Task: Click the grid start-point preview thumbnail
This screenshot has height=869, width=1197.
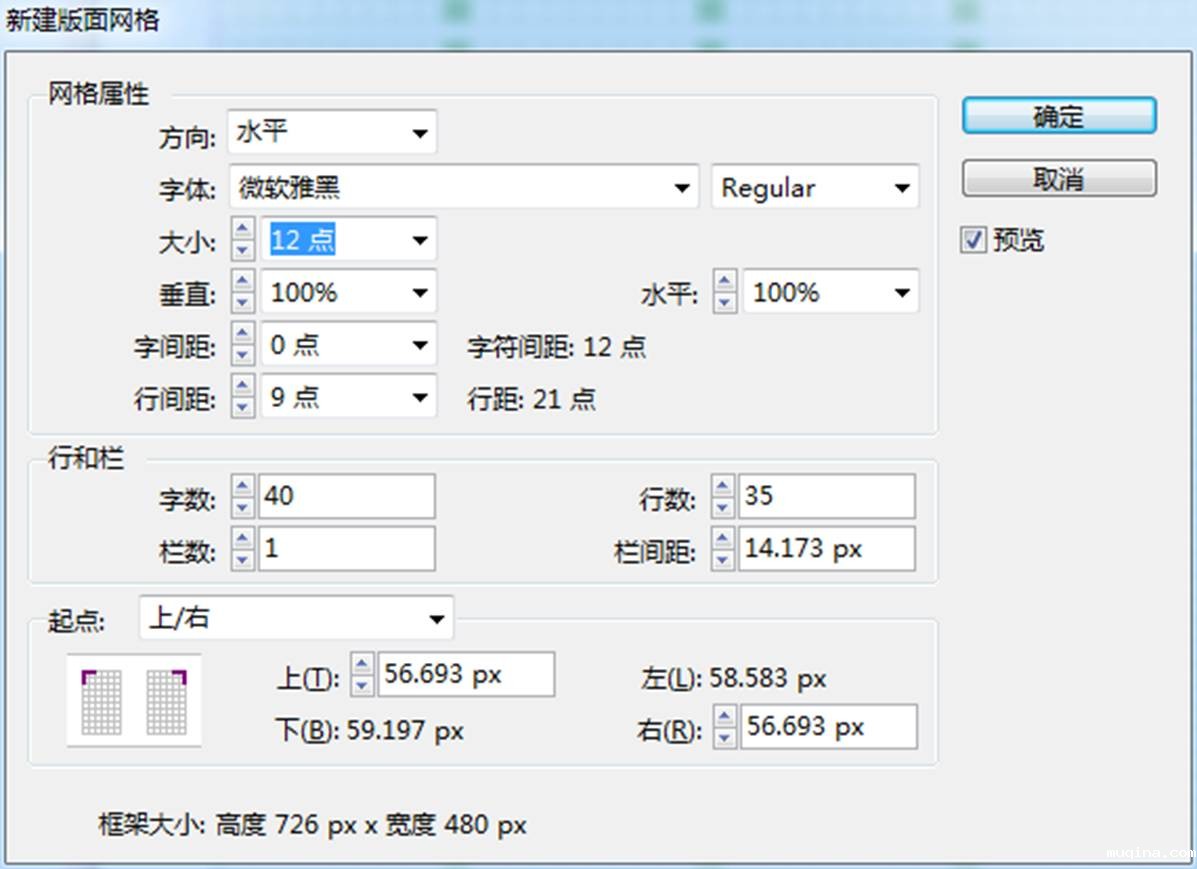Action: point(134,701)
